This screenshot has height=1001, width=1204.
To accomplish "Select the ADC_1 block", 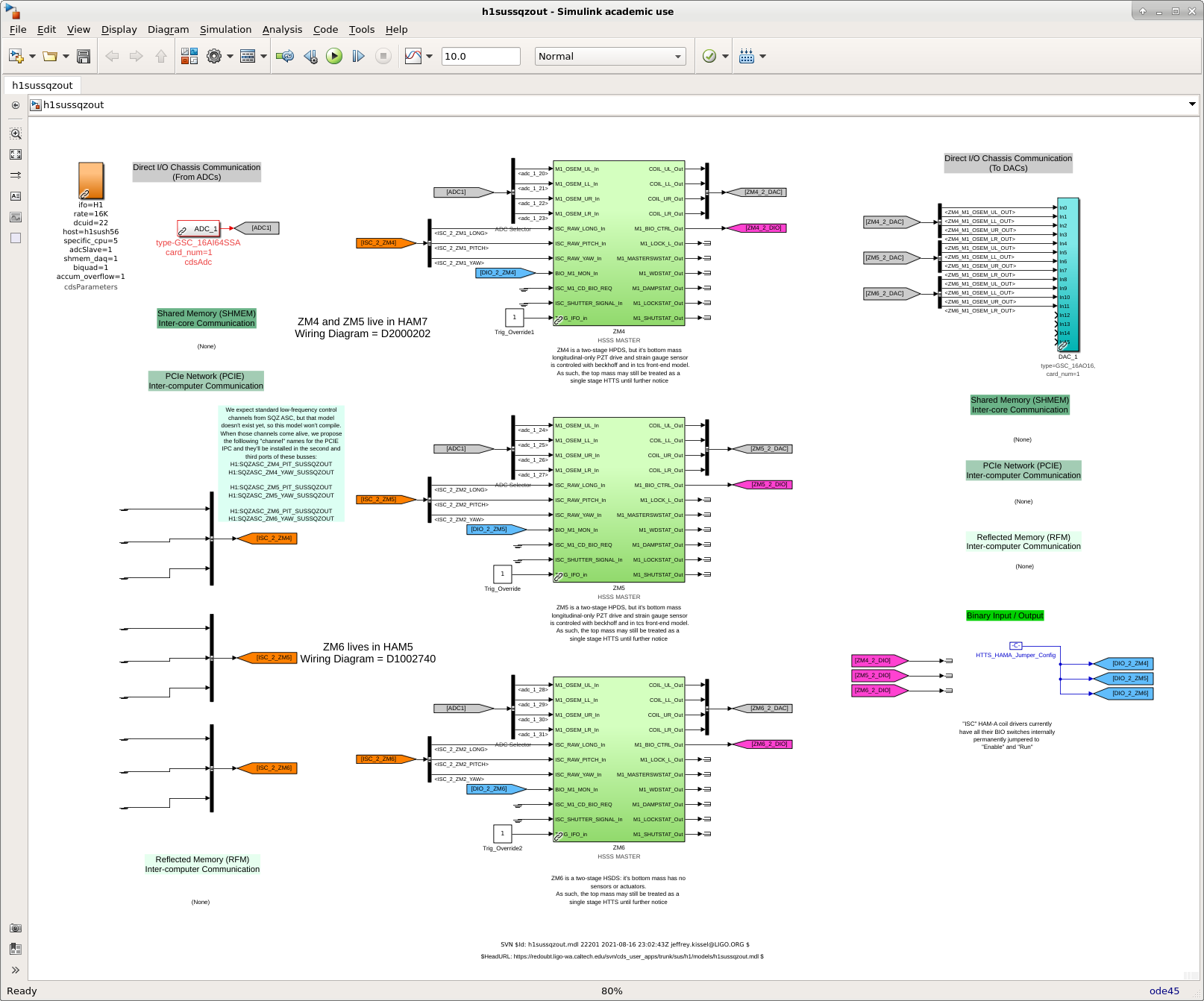I will point(198,228).
